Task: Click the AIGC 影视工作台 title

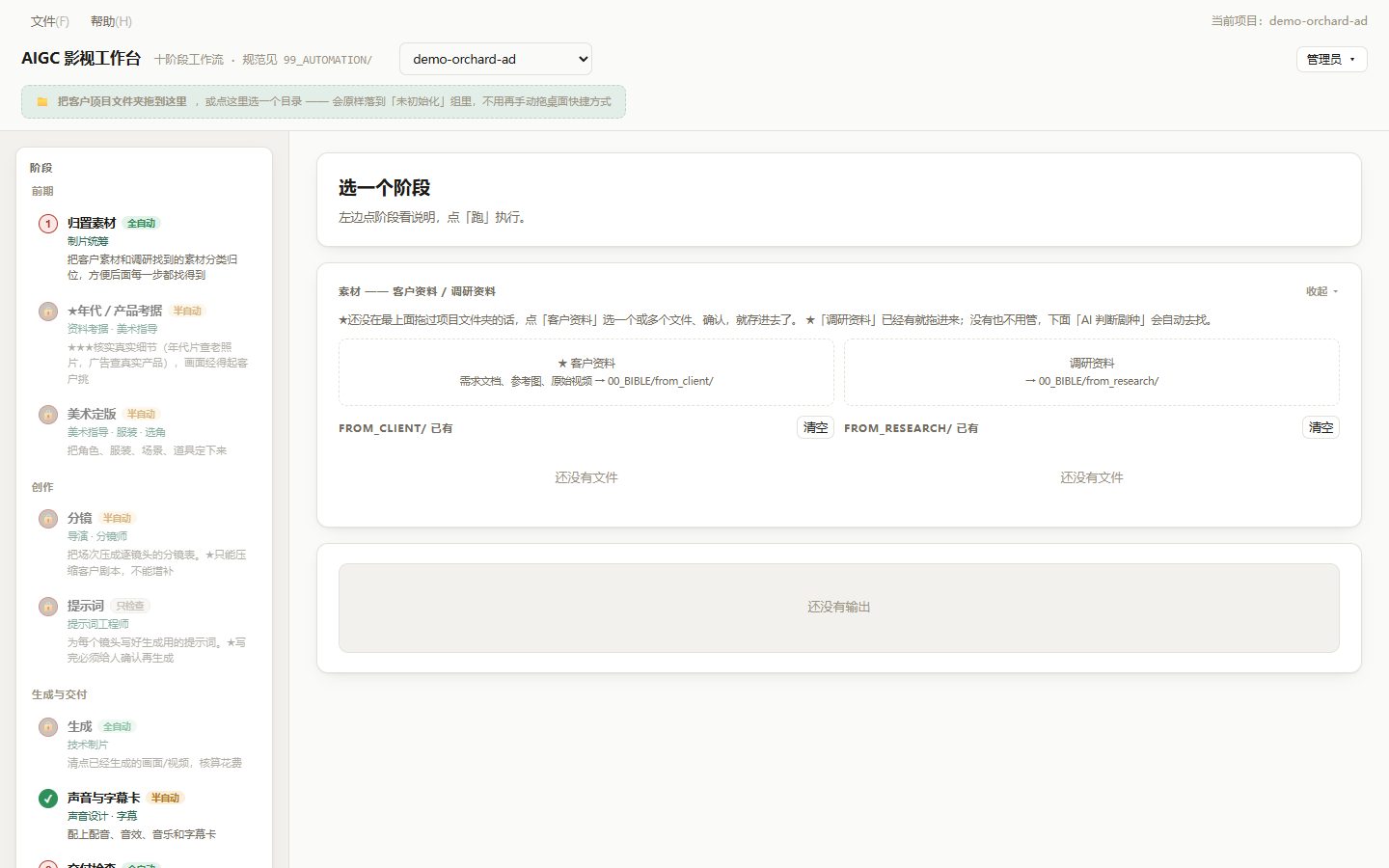Action: point(81,58)
